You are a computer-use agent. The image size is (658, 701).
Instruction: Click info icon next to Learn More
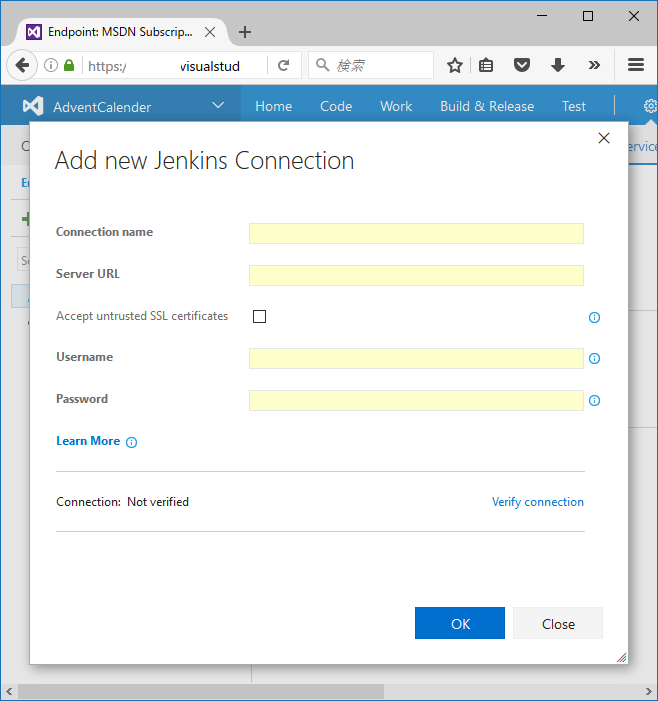pyautogui.click(x=131, y=442)
